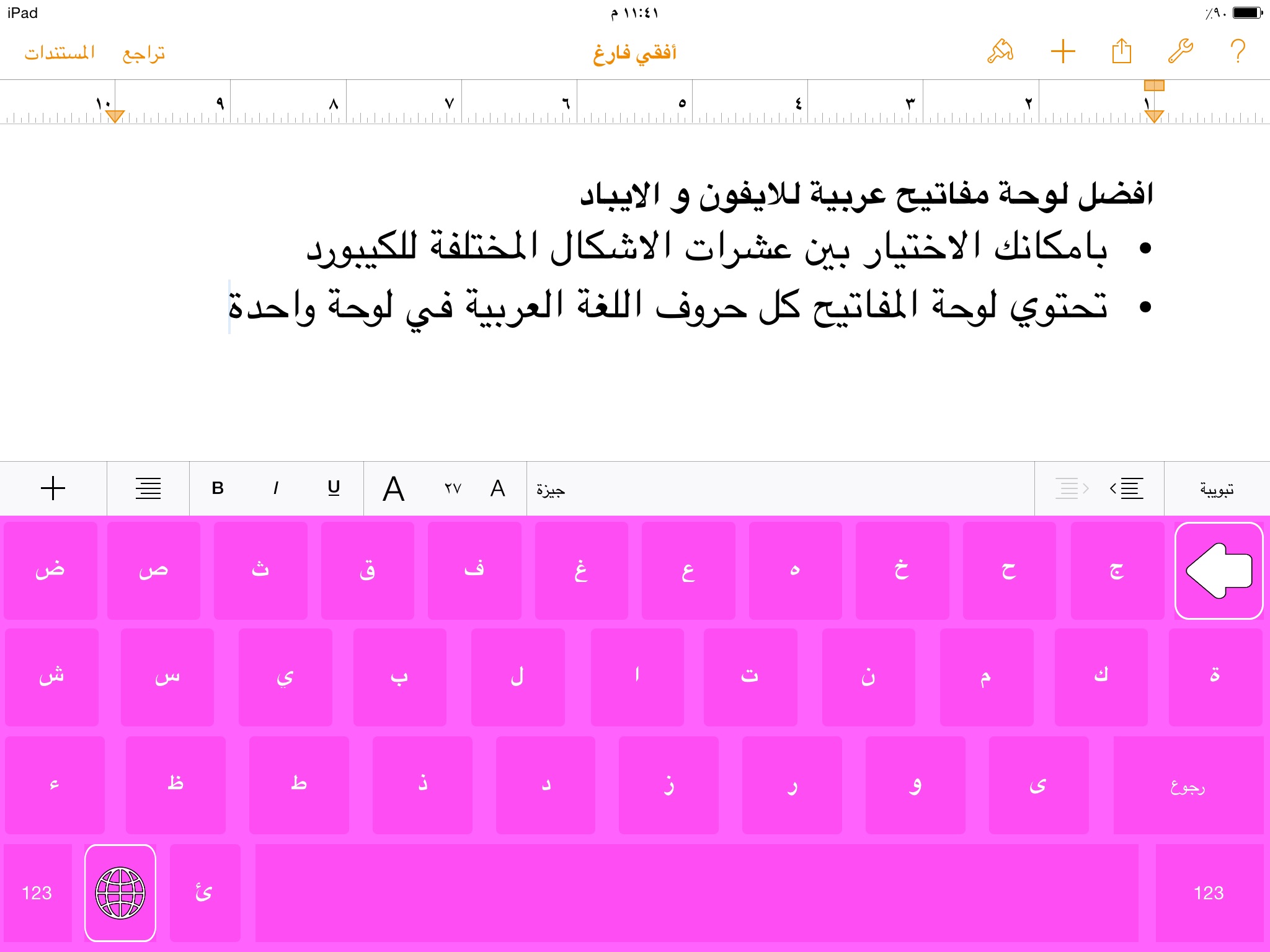1270x952 pixels.
Task: Tap the question mark help icon
Action: [1238, 51]
